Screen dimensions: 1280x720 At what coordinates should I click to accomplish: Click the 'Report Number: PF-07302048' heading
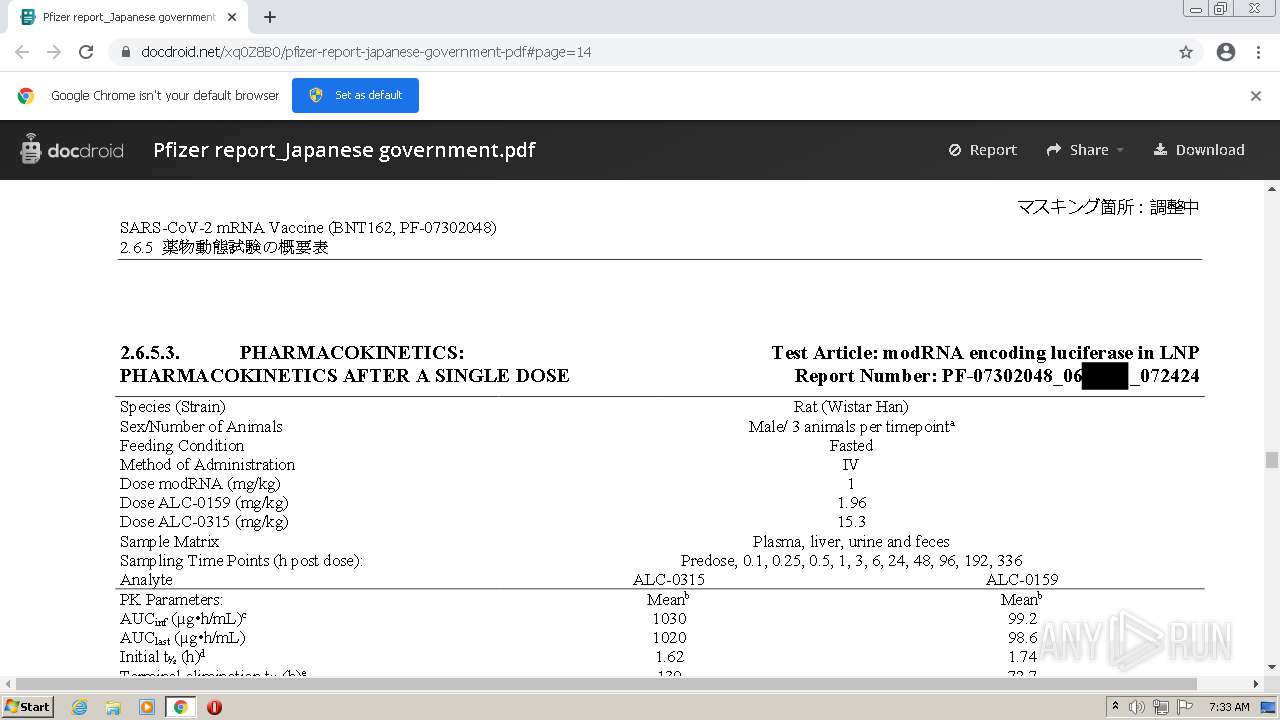click(997, 376)
